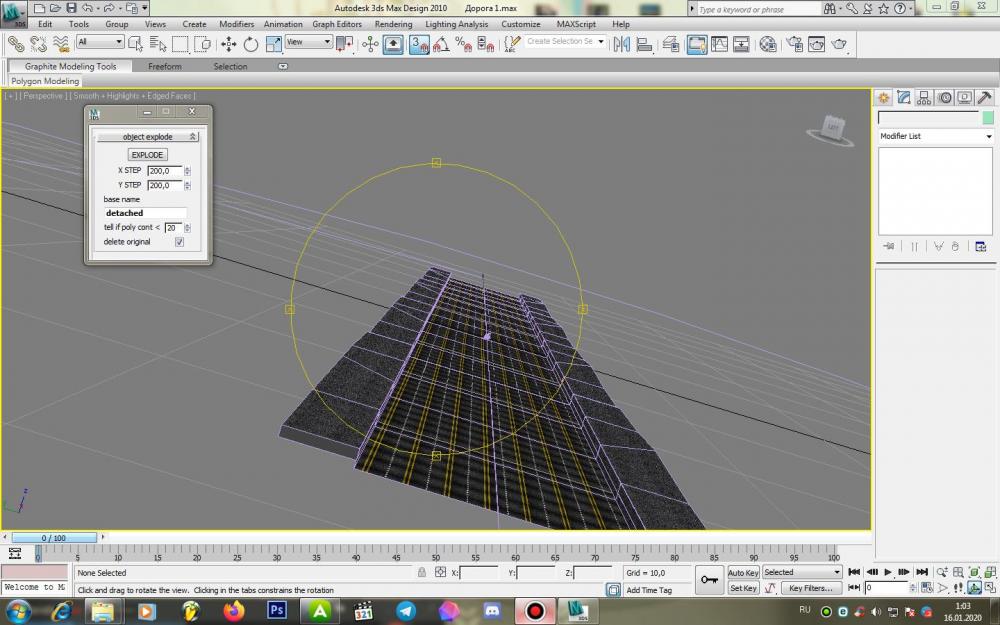
Task: Toggle Keyboard Shortcut Override button
Action: coord(393,43)
